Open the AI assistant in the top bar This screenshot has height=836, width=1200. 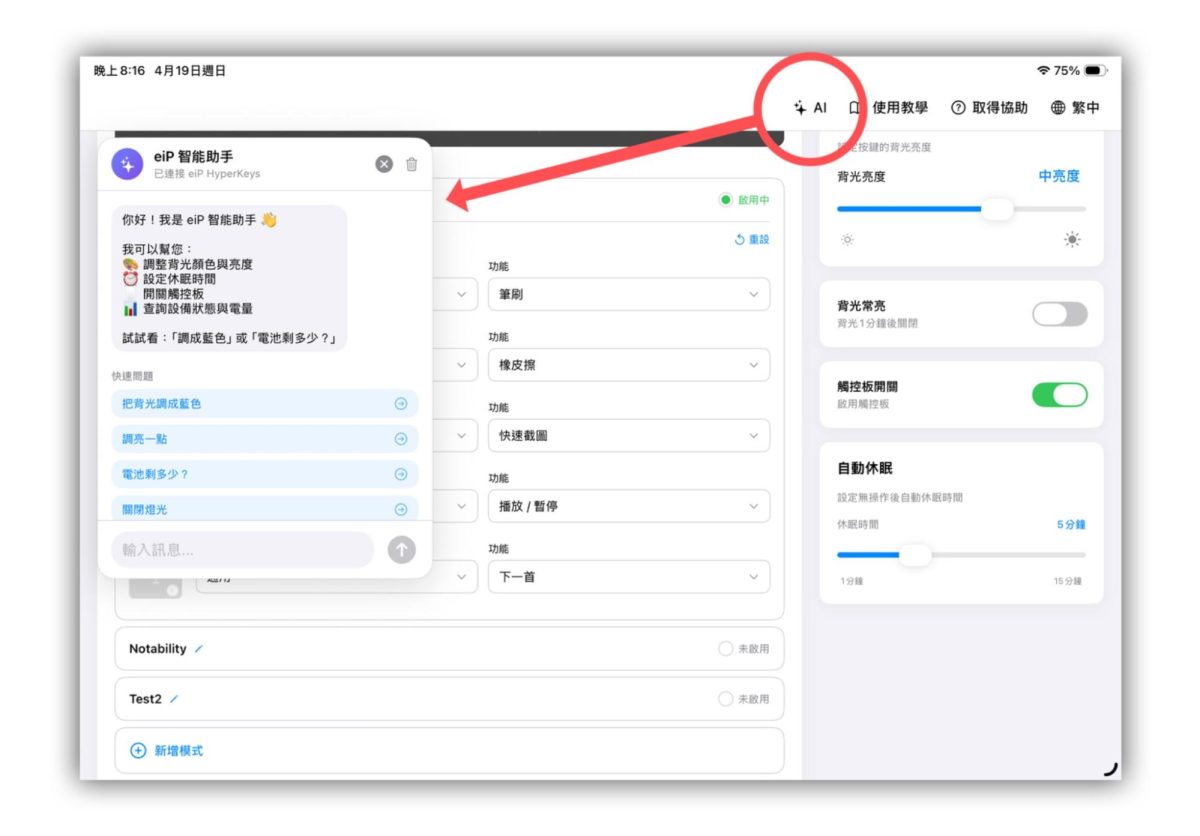pos(810,108)
